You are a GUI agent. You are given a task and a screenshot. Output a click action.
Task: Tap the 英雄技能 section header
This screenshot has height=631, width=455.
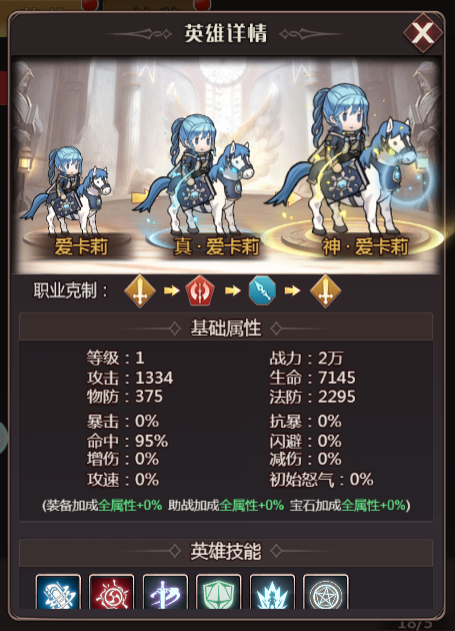pyautogui.click(x=226, y=552)
